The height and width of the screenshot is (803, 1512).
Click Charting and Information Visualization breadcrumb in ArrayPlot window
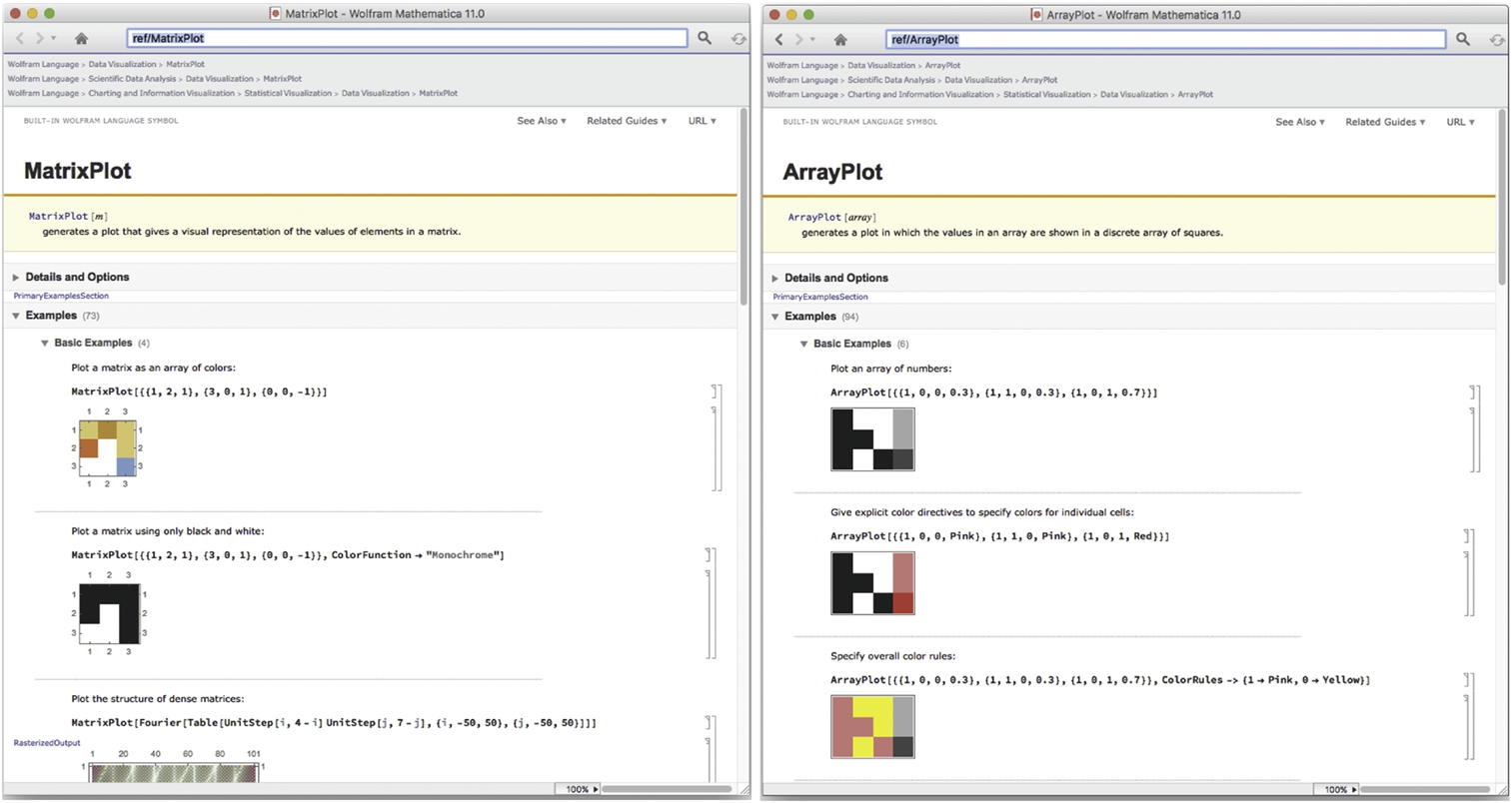point(921,95)
